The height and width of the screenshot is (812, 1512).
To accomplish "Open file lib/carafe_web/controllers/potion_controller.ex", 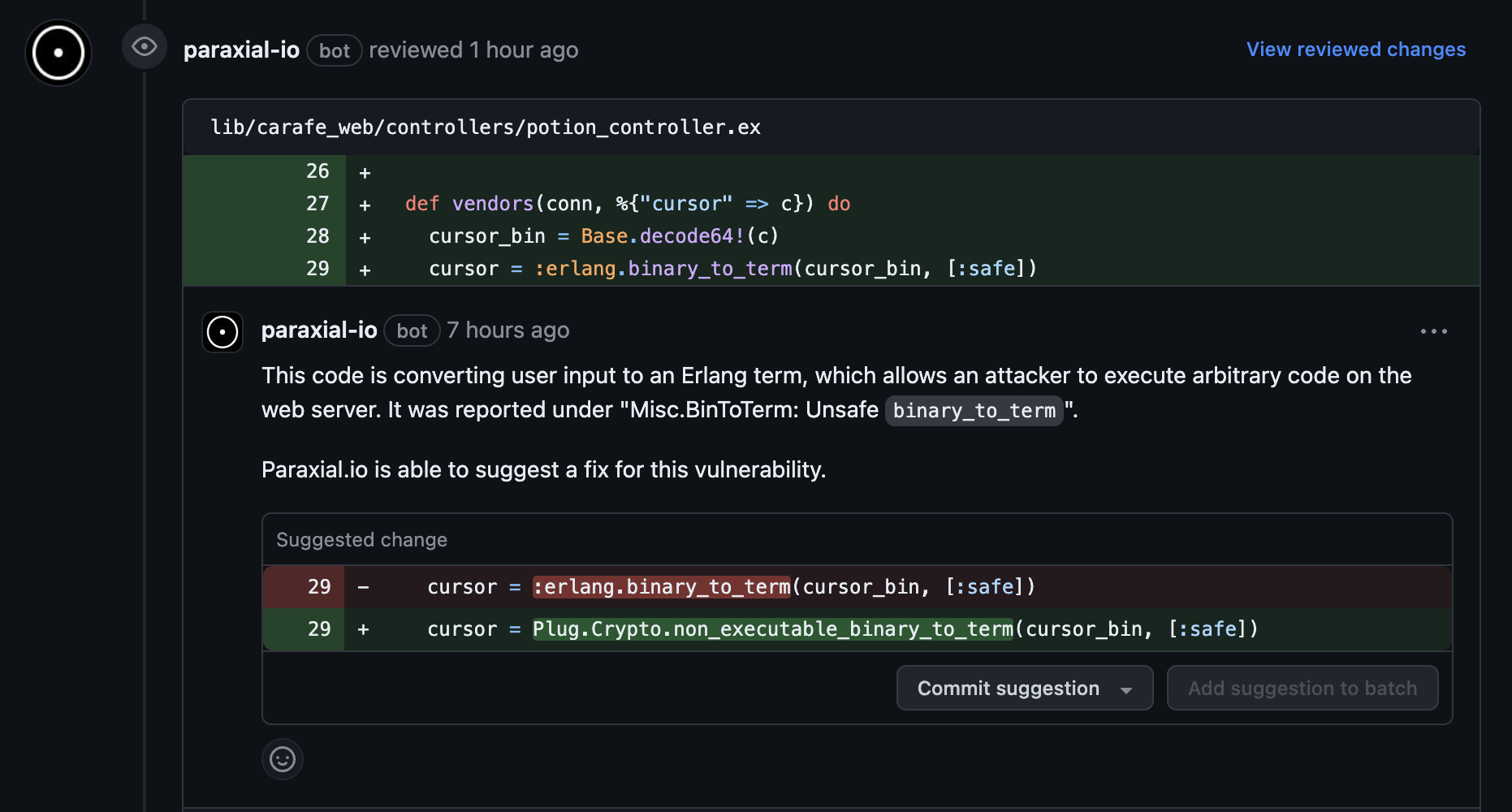I will click(x=486, y=127).
